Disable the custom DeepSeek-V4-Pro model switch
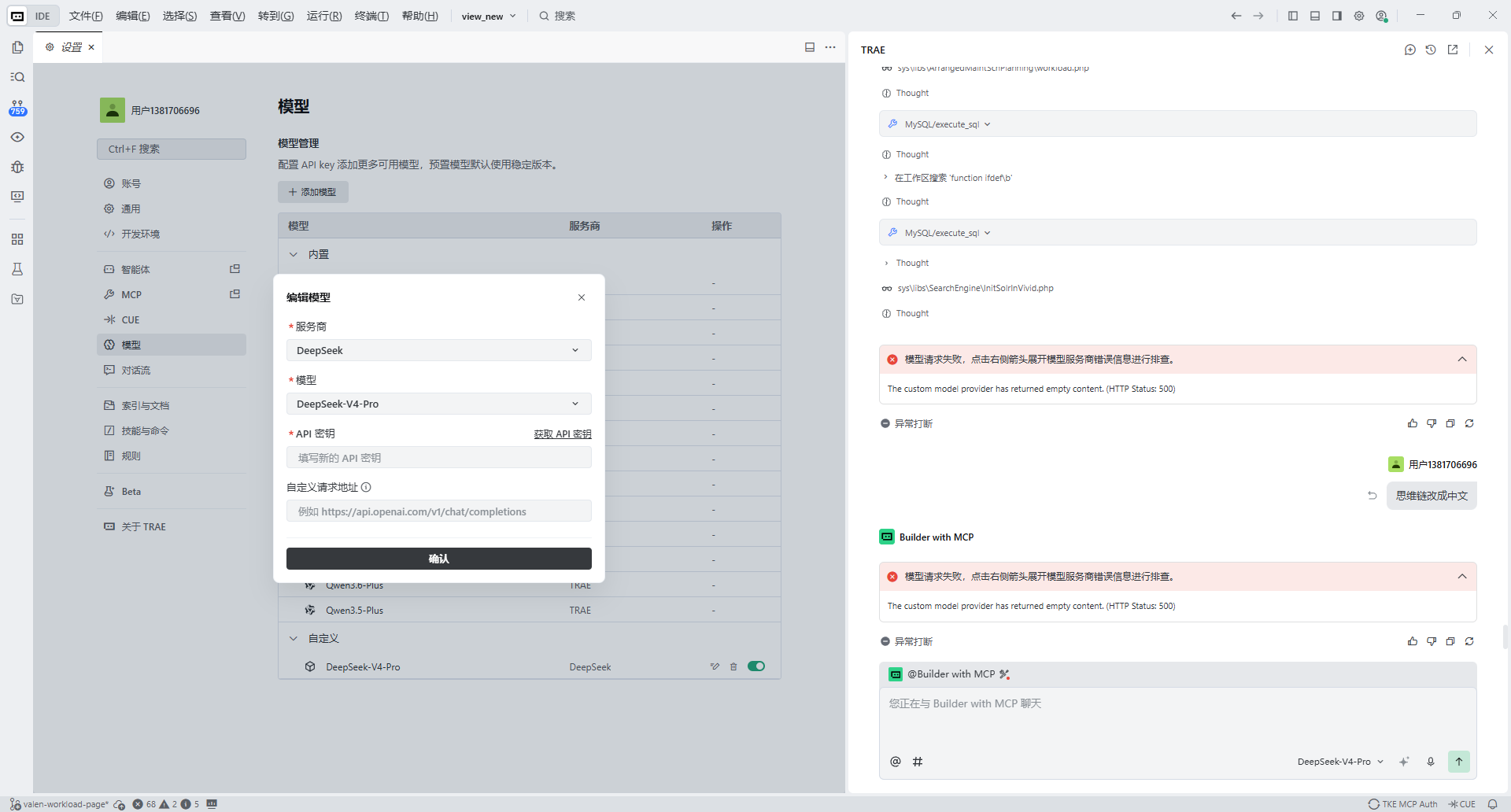The height and width of the screenshot is (812, 1511). pyautogui.click(x=756, y=666)
